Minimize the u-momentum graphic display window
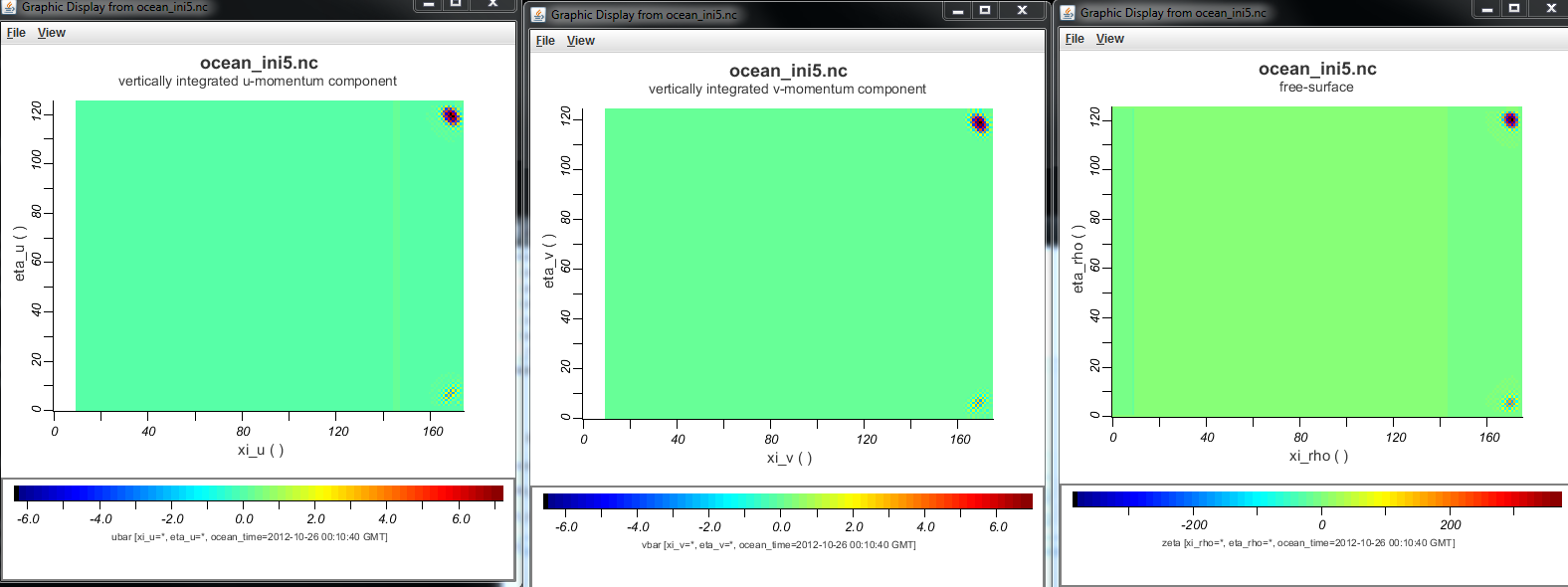 429,4
